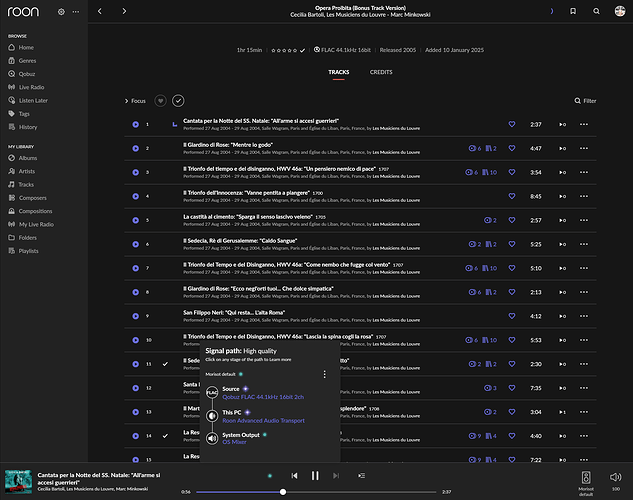
Task: Play track 1 with its play icon
Action: pyautogui.click(x=136, y=124)
